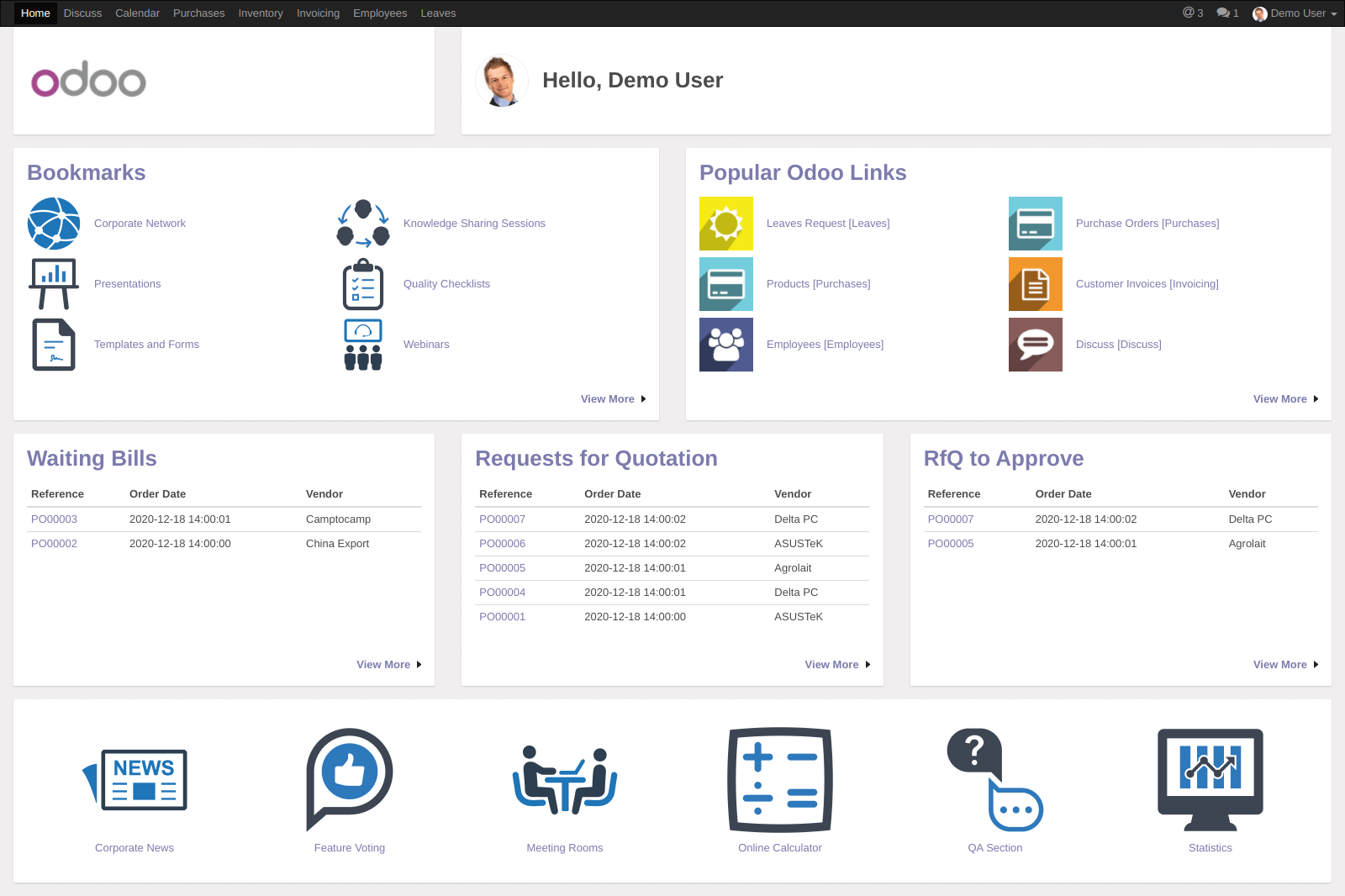Select the Quality Checklists clipboard icon
Viewport: 1345px width, 896px height.
tap(362, 283)
